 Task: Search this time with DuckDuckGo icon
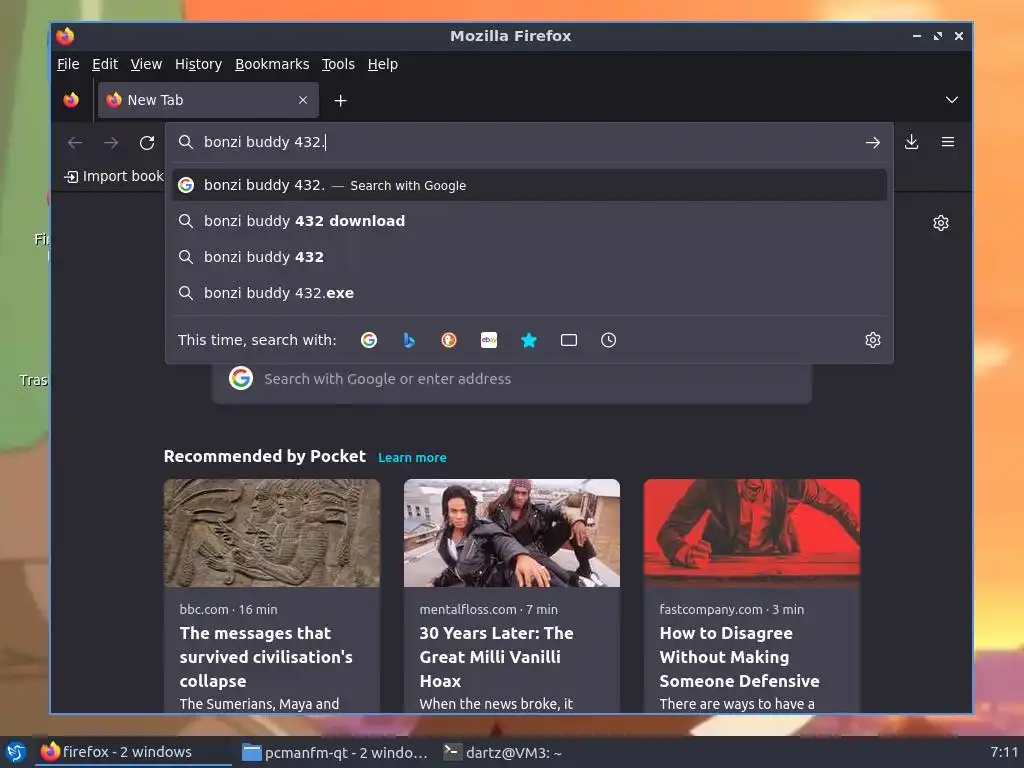tap(449, 340)
